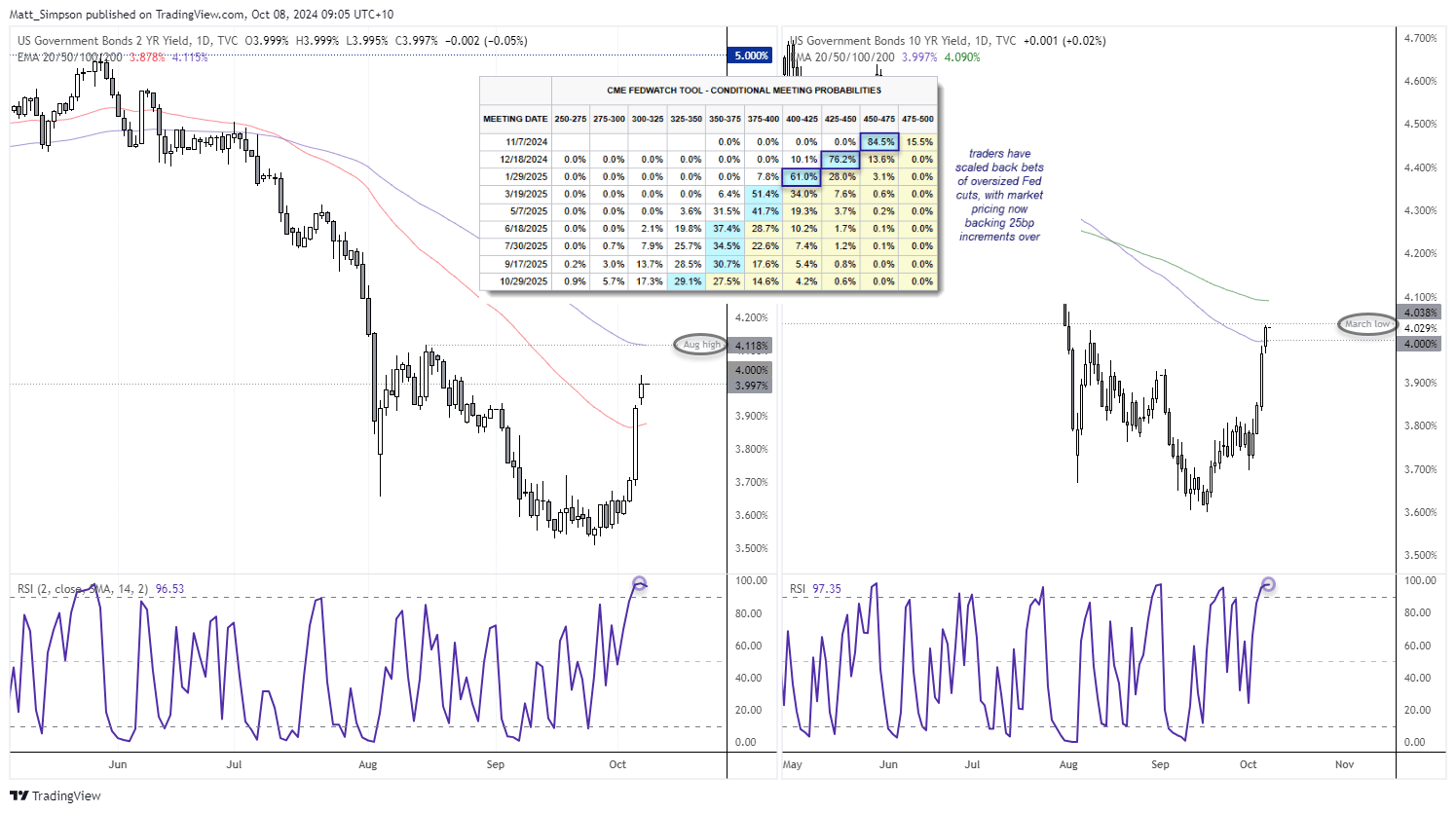Image resolution: width=1456 pixels, height=813 pixels.
Task: Select the 7/30/2025 meeting date row
Action: pyautogui.click(x=709, y=246)
